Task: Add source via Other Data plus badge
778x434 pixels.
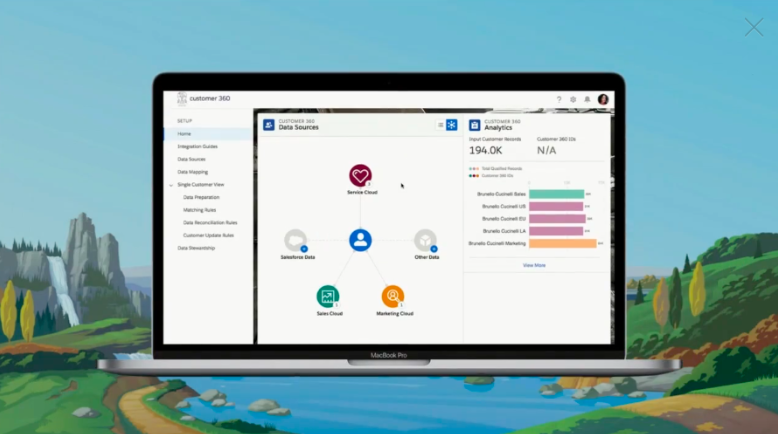Action: pyautogui.click(x=434, y=249)
